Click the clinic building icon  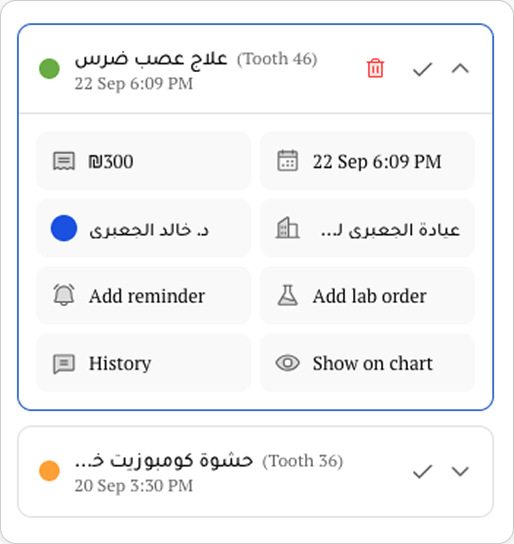click(x=288, y=228)
